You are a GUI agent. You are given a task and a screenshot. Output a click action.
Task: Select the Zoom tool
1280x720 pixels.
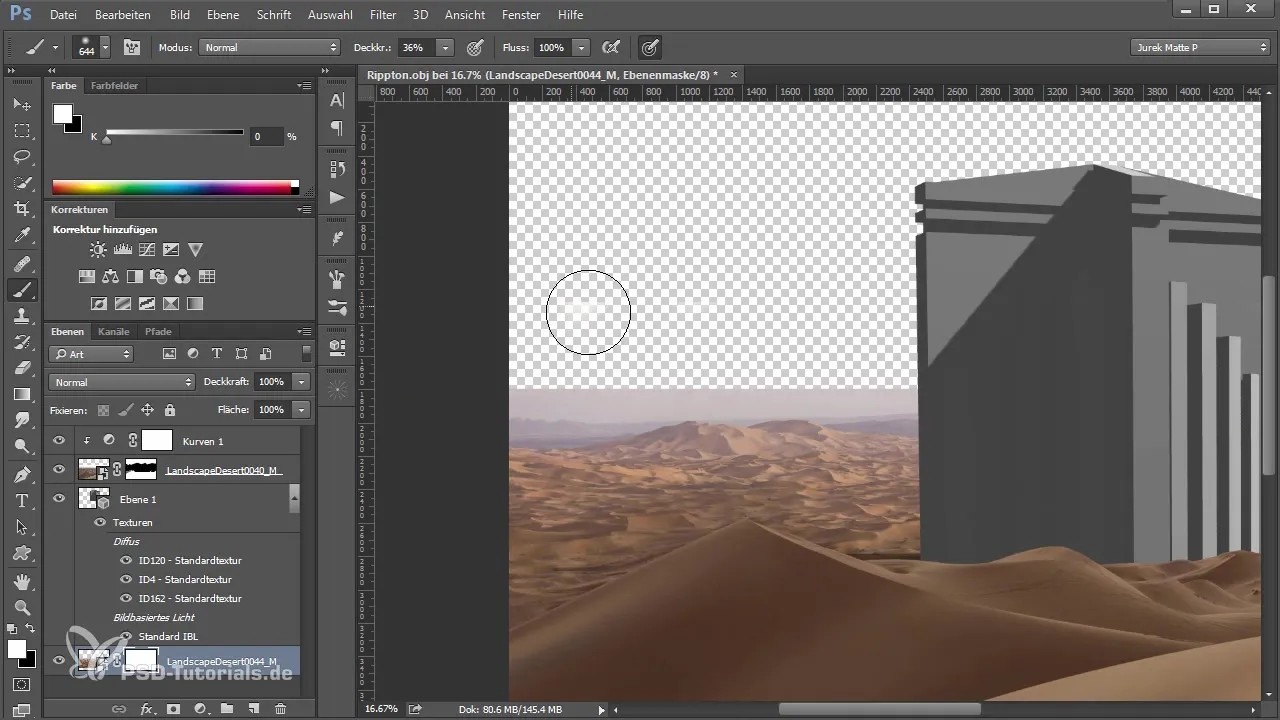(x=22, y=607)
